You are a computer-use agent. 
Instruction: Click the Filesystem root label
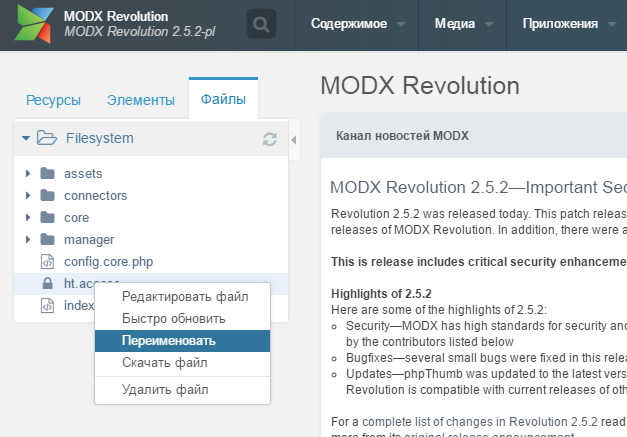tap(100, 138)
